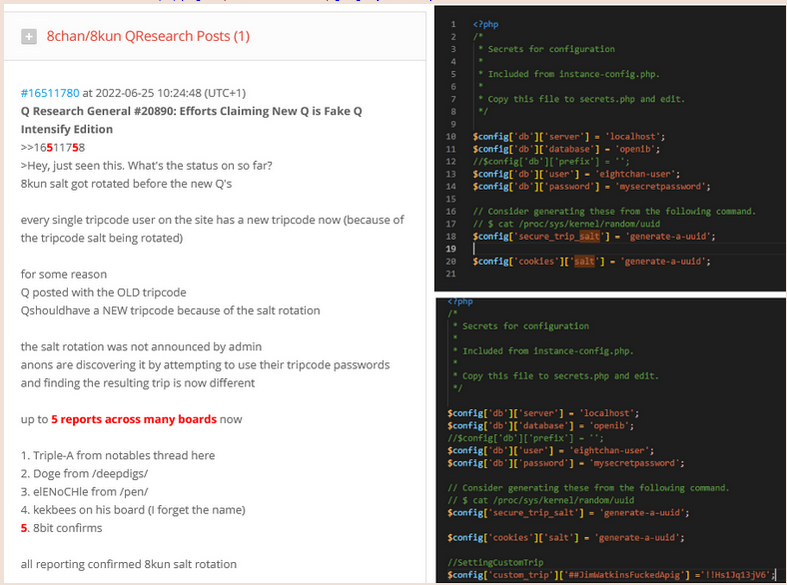Click the line 'for some reason'
Viewport: 787px width, 585px height.
(64, 274)
